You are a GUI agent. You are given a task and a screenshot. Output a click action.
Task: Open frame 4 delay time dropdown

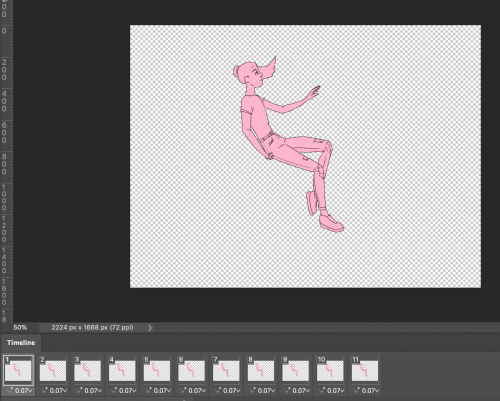click(x=127, y=390)
